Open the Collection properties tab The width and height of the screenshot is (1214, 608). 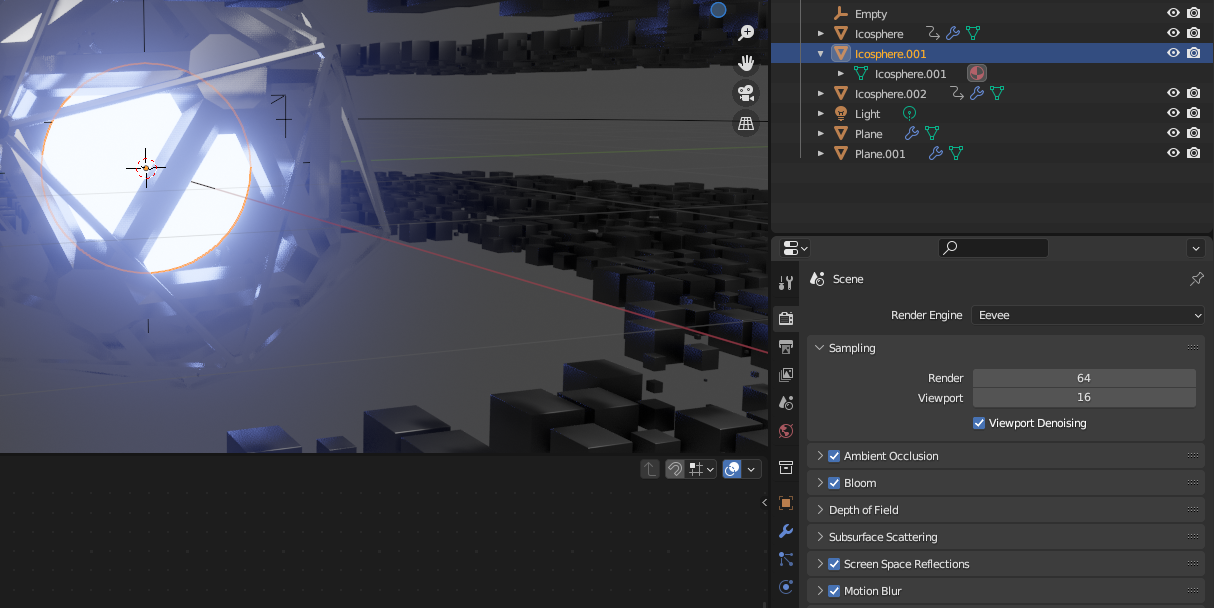pos(786,467)
